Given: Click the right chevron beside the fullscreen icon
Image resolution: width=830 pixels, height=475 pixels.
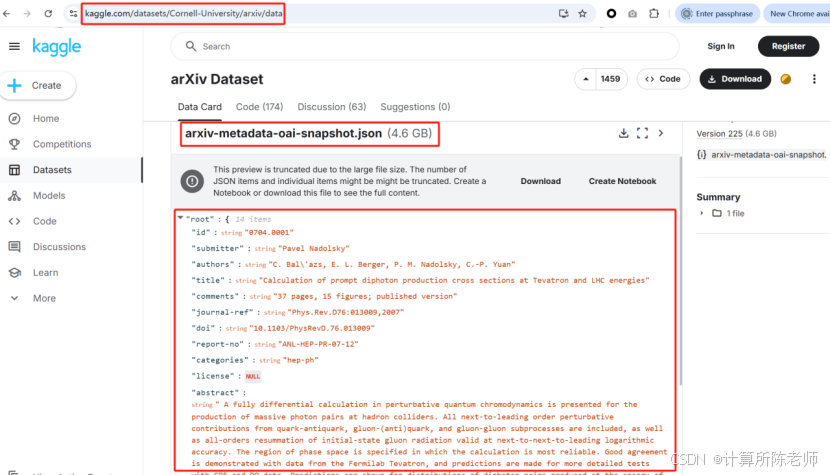Looking at the screenshot, I should pos(661,133).
